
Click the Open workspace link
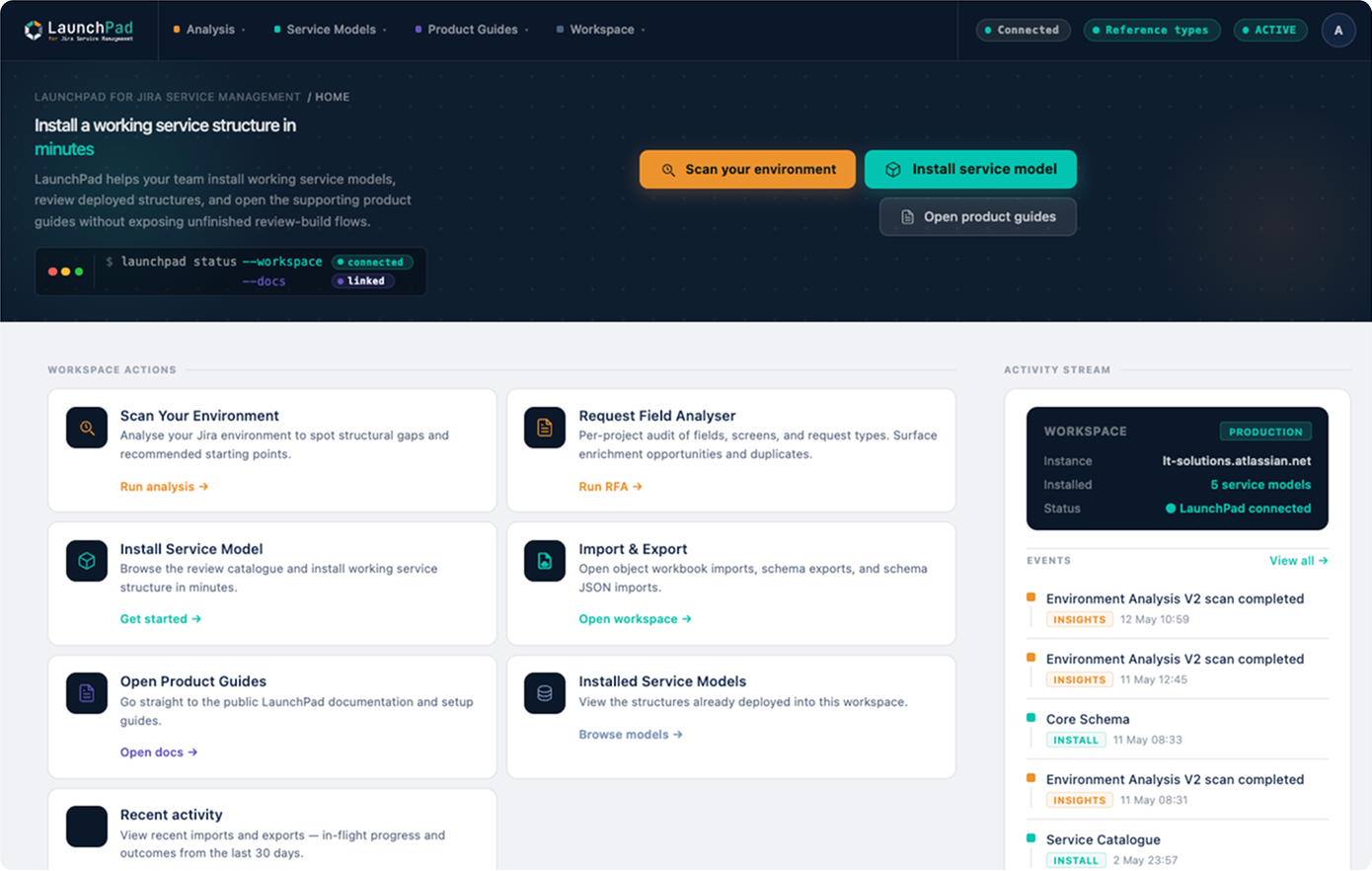click(x=635, y=619)
